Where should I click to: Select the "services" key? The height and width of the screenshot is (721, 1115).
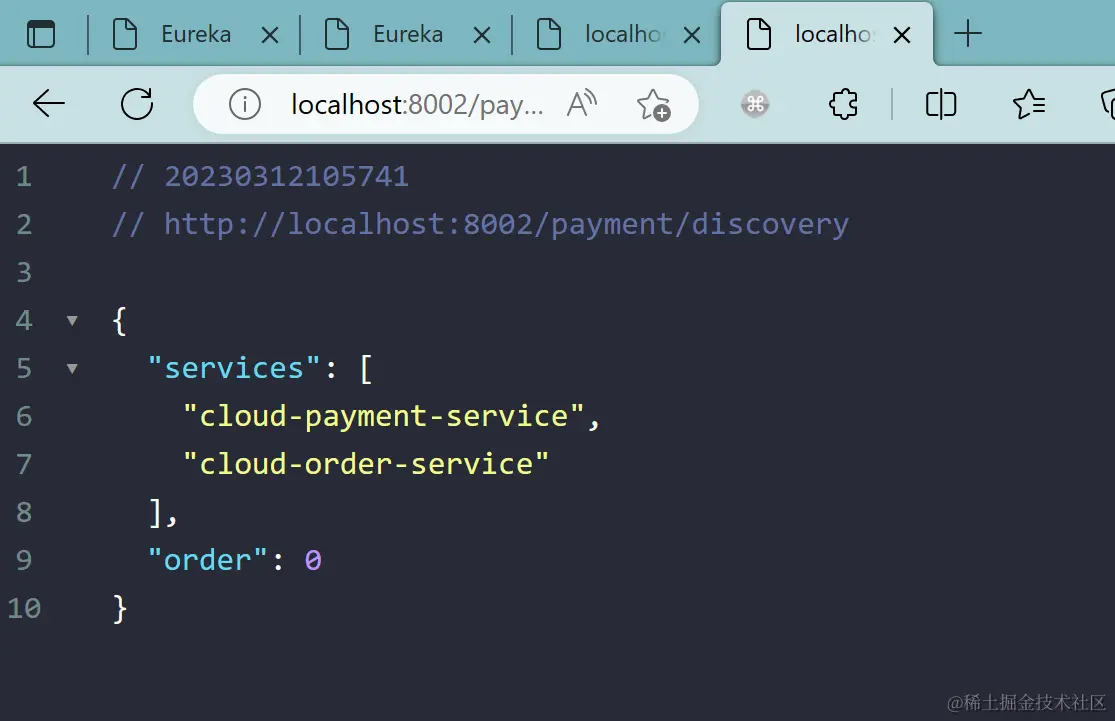tap(234, 368)
